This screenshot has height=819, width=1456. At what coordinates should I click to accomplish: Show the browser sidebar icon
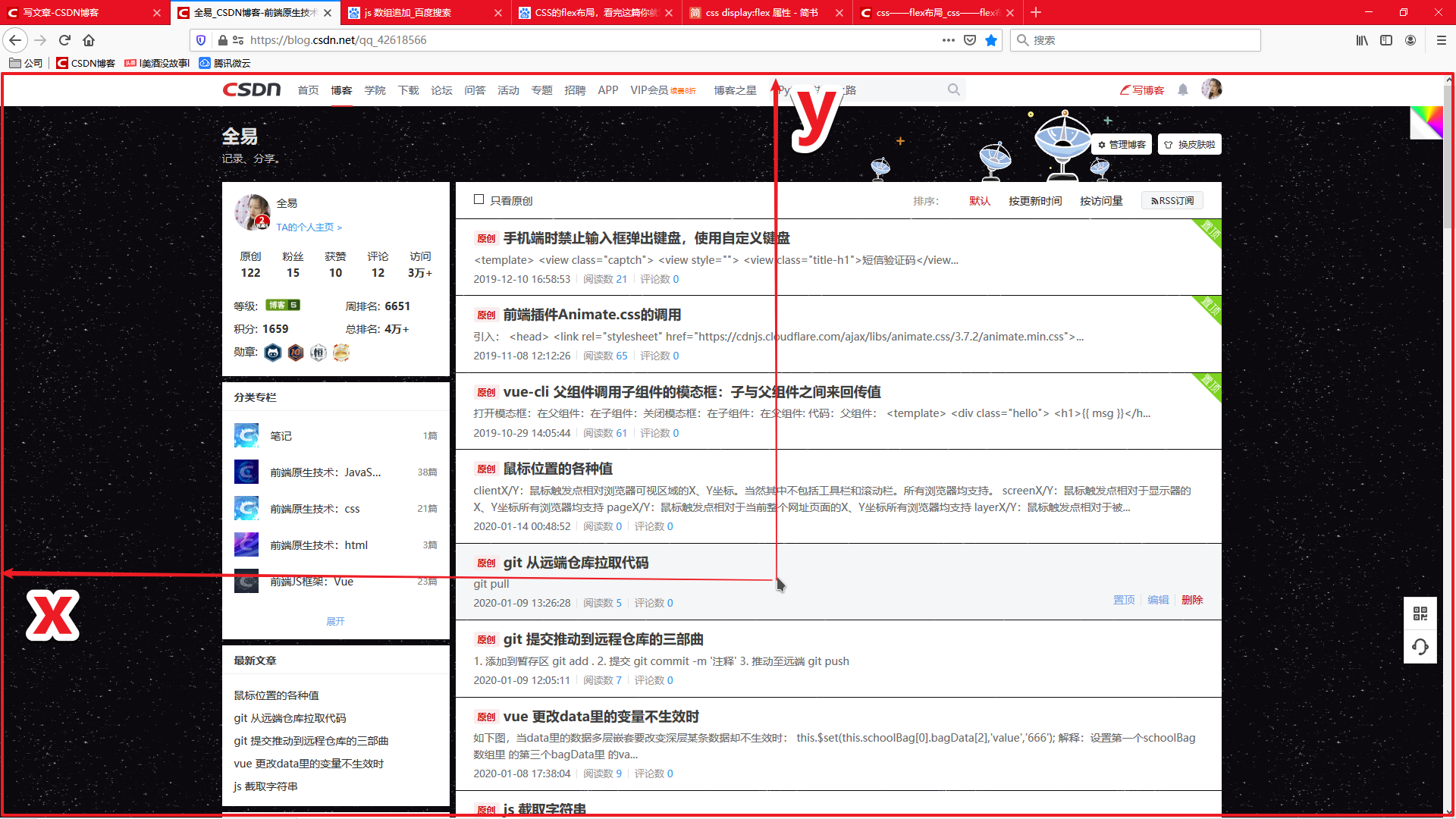click(1386, 40)
